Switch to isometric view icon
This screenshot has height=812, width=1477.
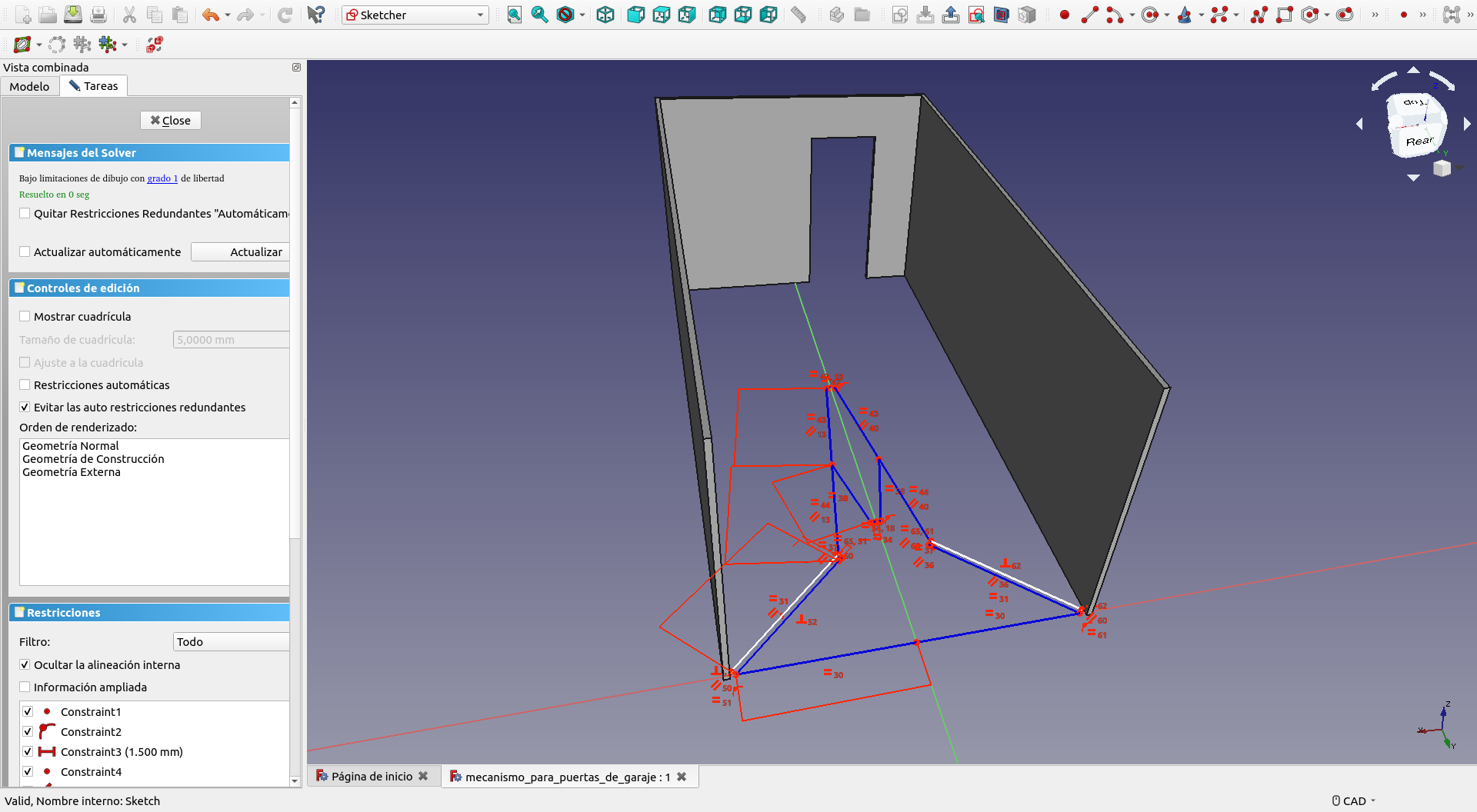coord(605,15)
